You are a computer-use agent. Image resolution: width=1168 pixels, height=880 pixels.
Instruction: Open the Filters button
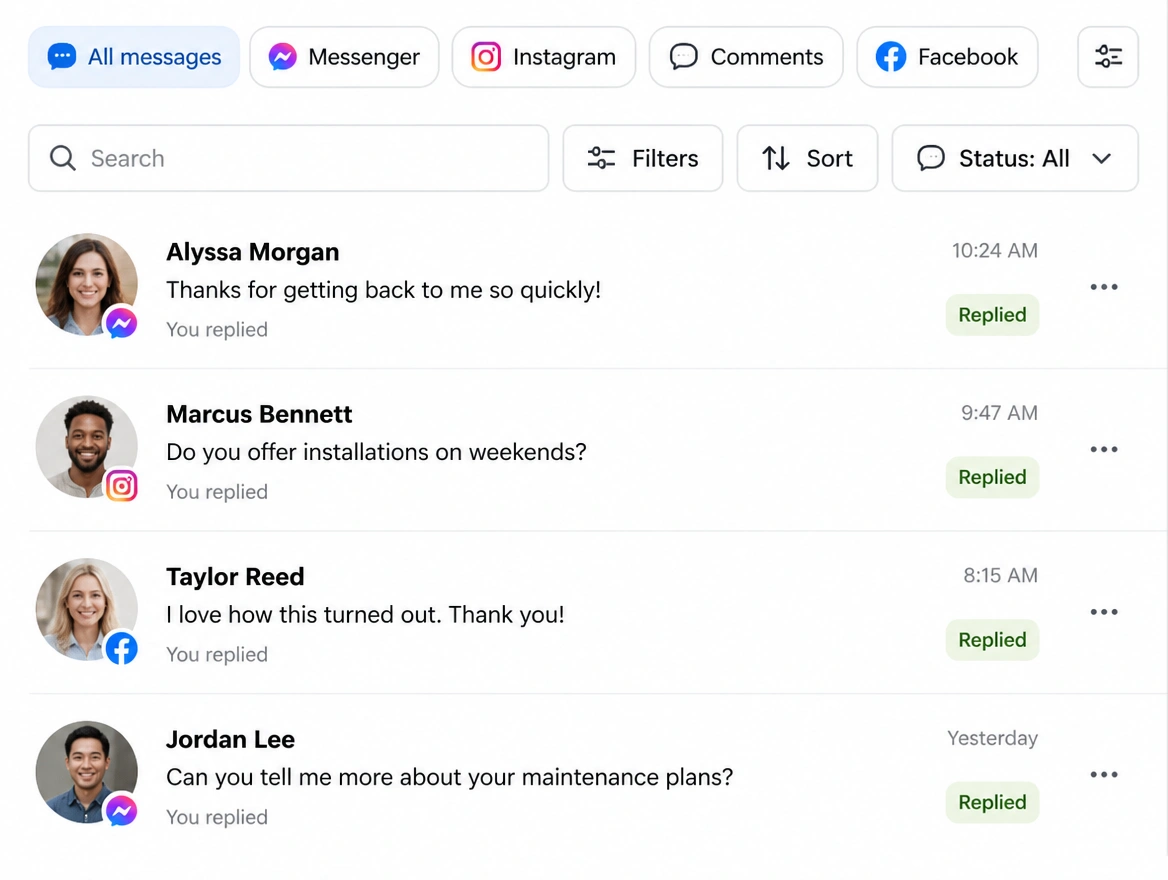coord(643,158)
